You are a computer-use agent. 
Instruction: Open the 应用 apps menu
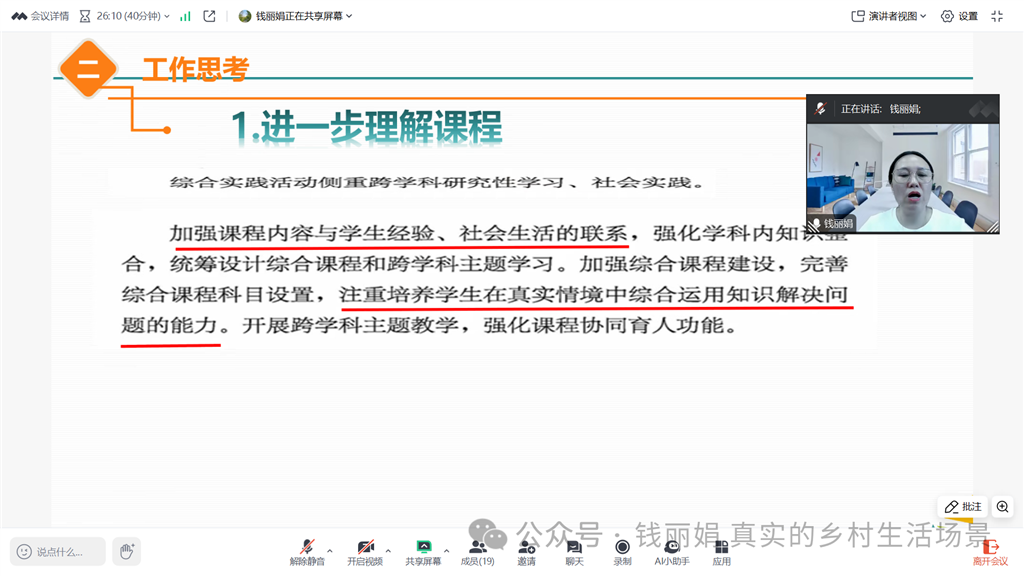pyautogui.click(x=721, y=552)
